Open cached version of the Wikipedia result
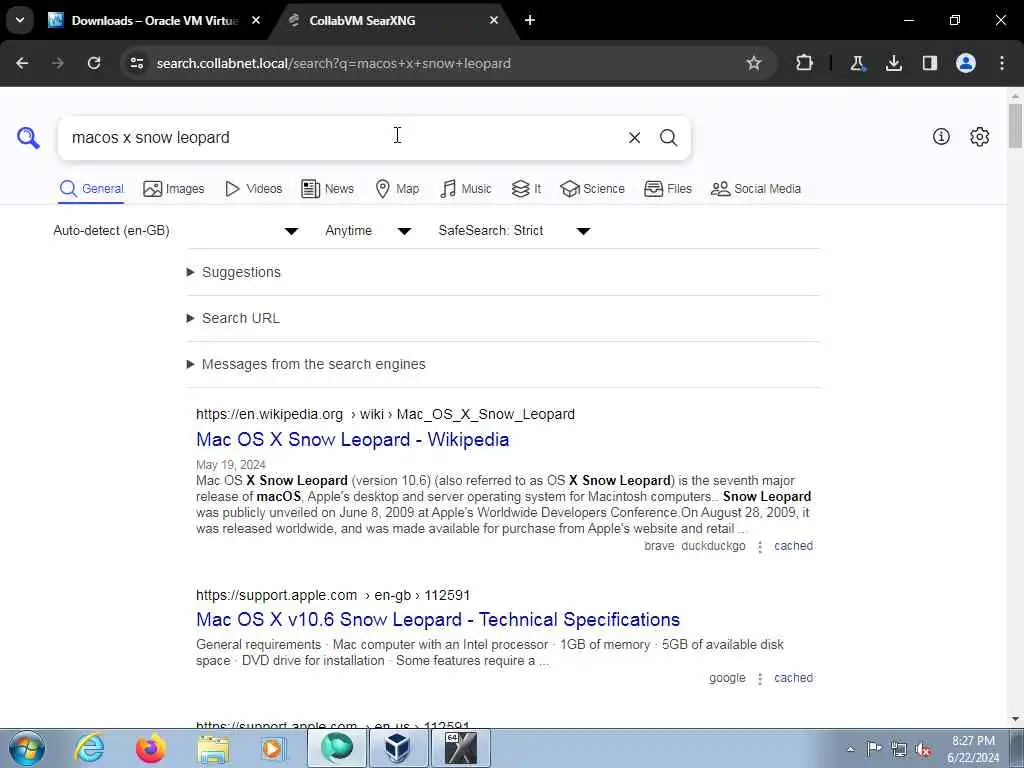Image resolution: width=1024 pixels, height=768 pixels. coord(793,546)
